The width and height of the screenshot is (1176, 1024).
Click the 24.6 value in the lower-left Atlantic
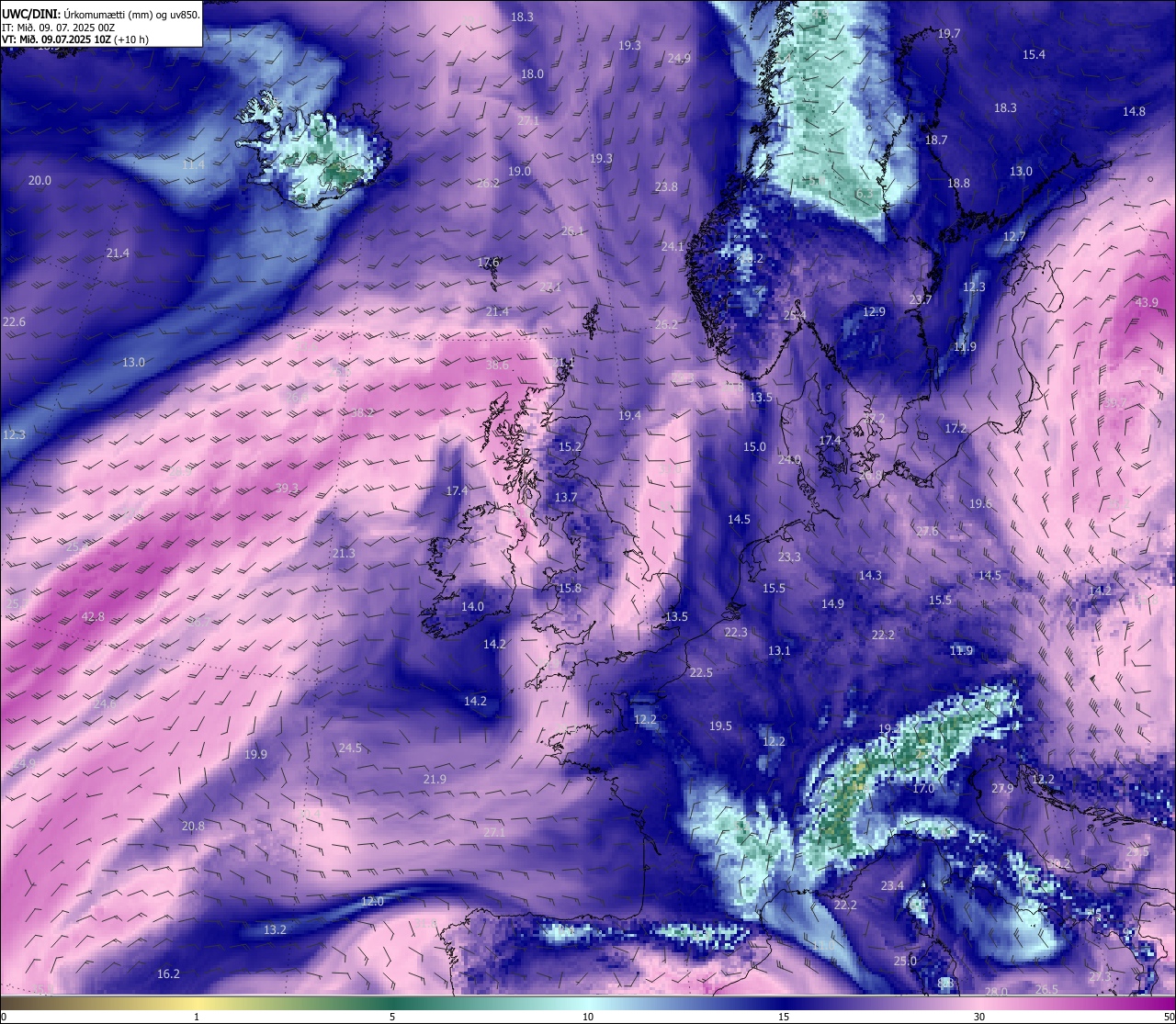(x=105, y=703)
